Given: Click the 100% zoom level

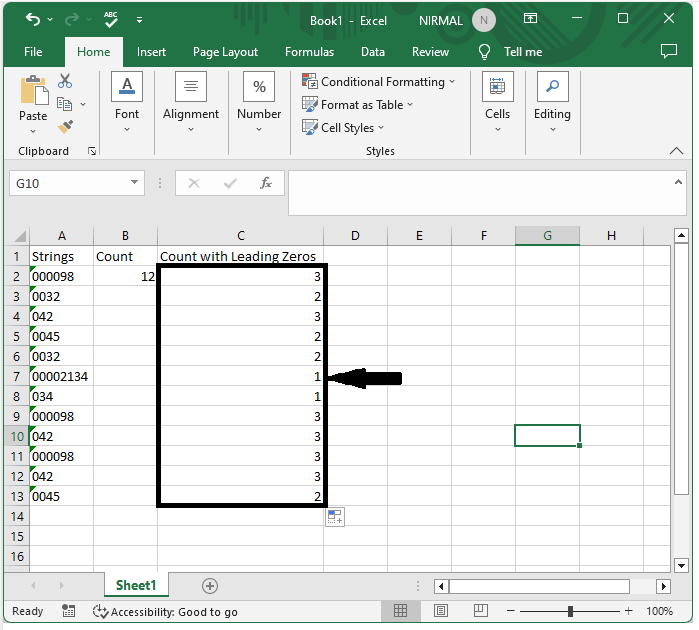Looking at the screenshot, I should point(659,611).
